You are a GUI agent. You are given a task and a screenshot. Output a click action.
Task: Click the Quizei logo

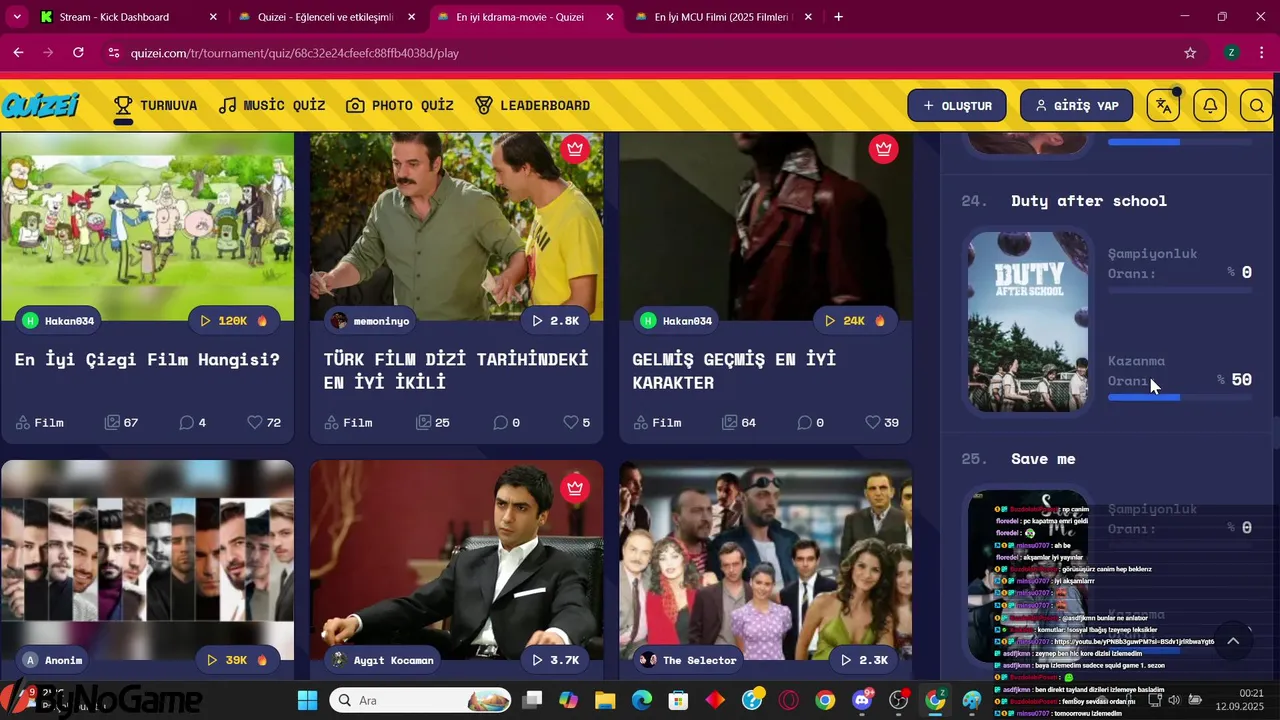tap(40, 105)
